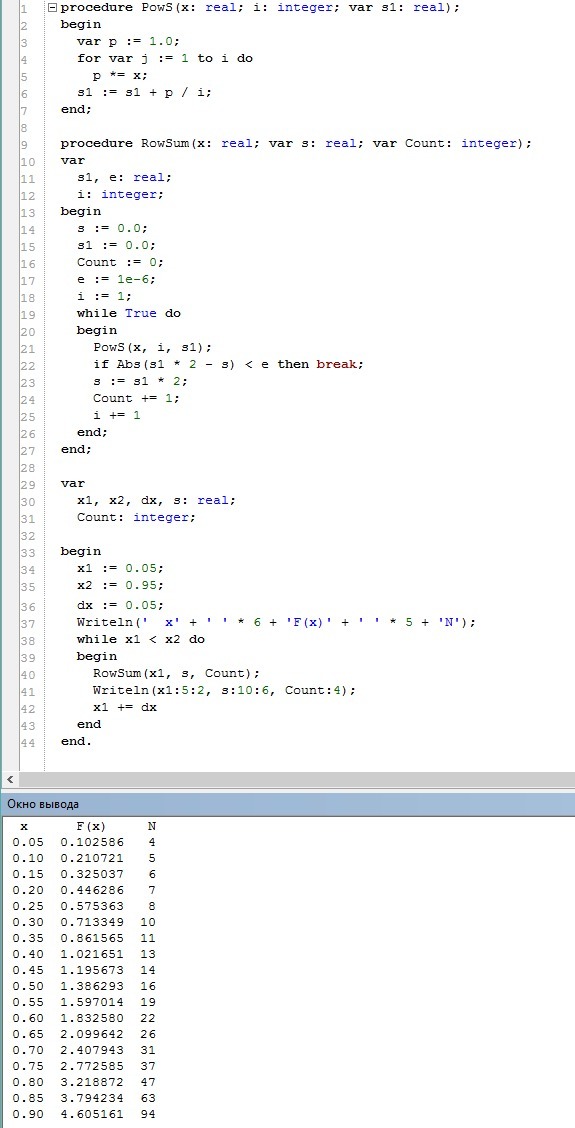Place cursor on 'procedure PowS' declaration line

pyautogui.click(x=261, y=8)
